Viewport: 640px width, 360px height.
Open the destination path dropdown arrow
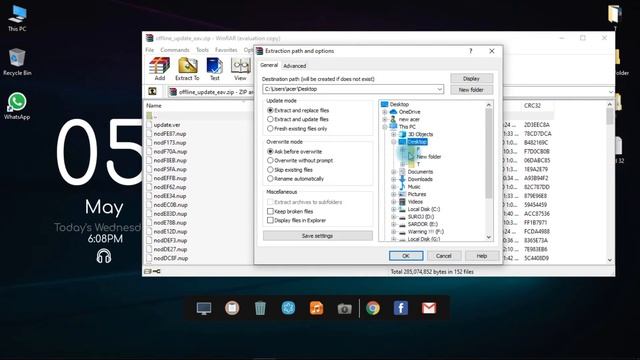click(439, 89)
